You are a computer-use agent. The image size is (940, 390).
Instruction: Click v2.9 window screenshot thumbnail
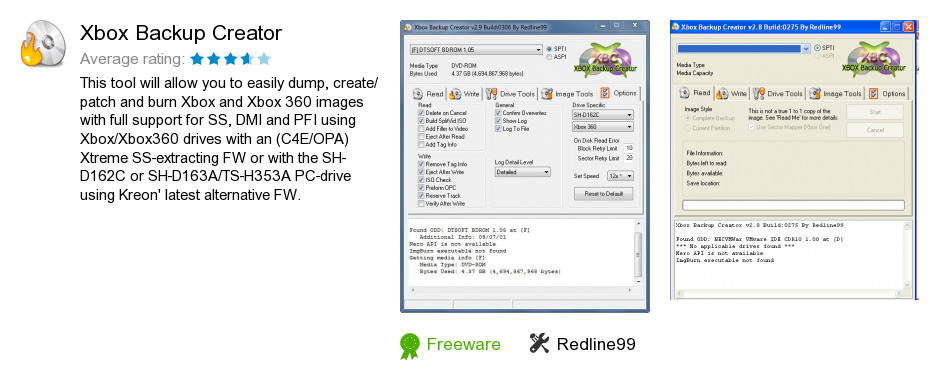pyautogui.click(x=525, y=167)
